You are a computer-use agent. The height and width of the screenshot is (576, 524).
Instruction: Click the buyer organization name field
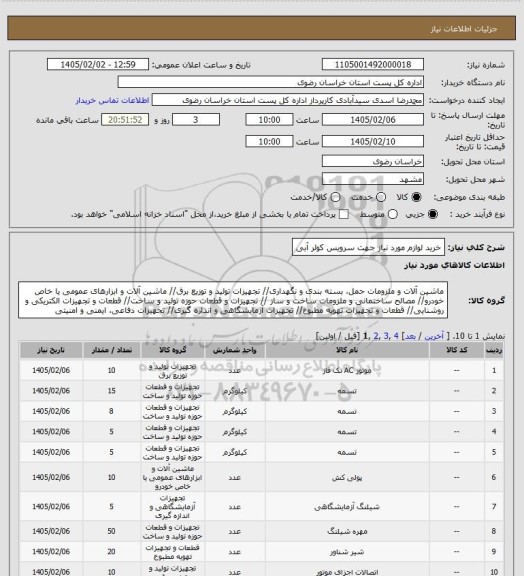pos(270,82)
